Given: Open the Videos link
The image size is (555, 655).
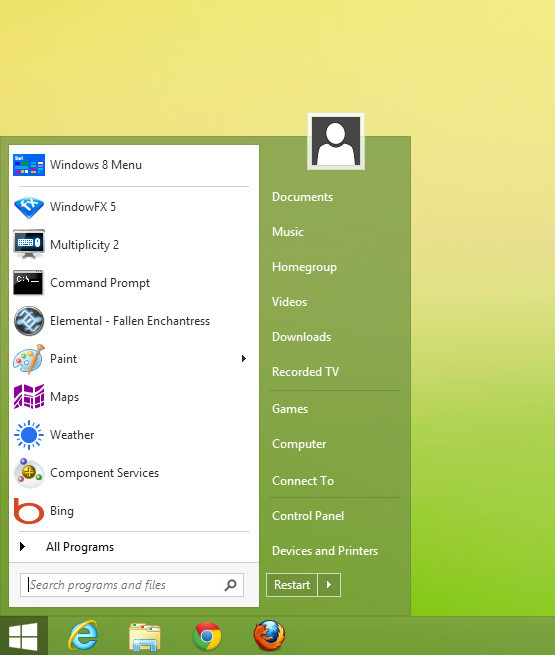Looking at the screenshot, I should pyautogui.click(x=289, y=302).
